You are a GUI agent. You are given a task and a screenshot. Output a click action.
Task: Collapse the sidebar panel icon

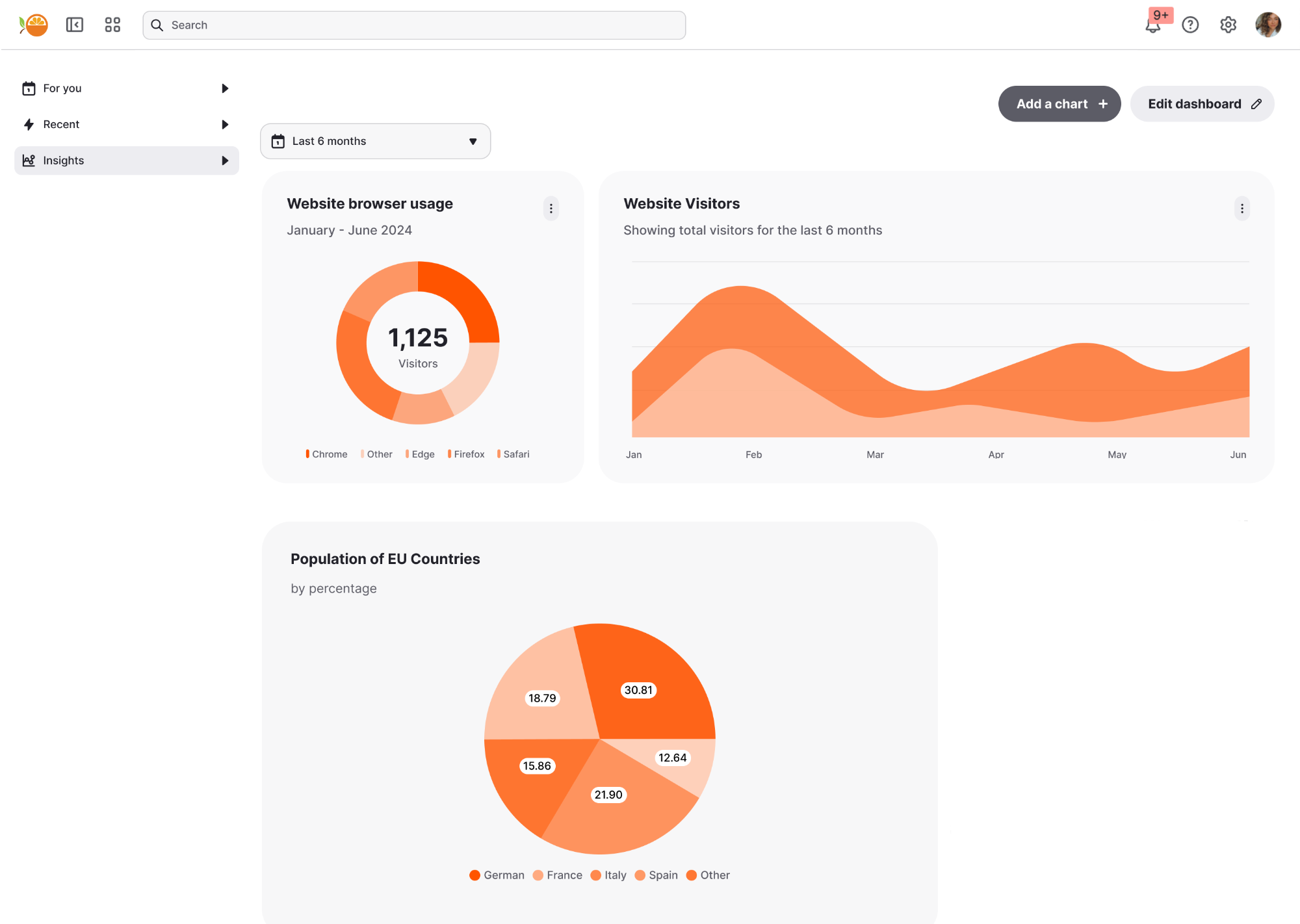[x=75, y=25]
